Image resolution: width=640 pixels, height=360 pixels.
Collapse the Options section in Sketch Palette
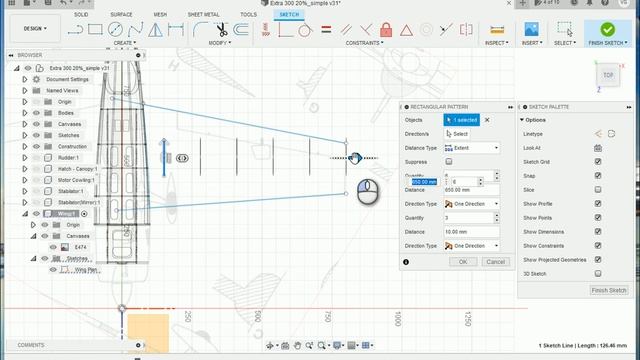click(x=522, y=120)
